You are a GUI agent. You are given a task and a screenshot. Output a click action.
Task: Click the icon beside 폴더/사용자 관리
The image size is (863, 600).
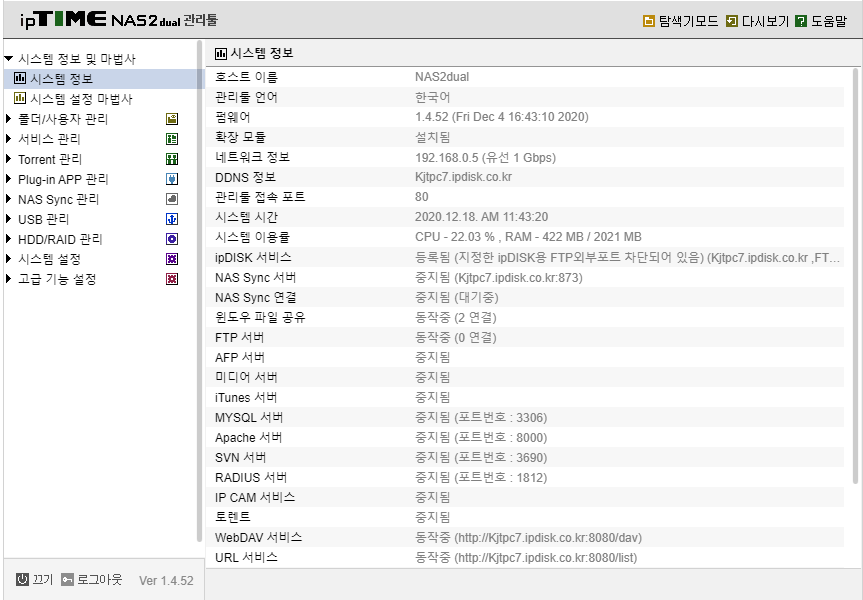172,119
